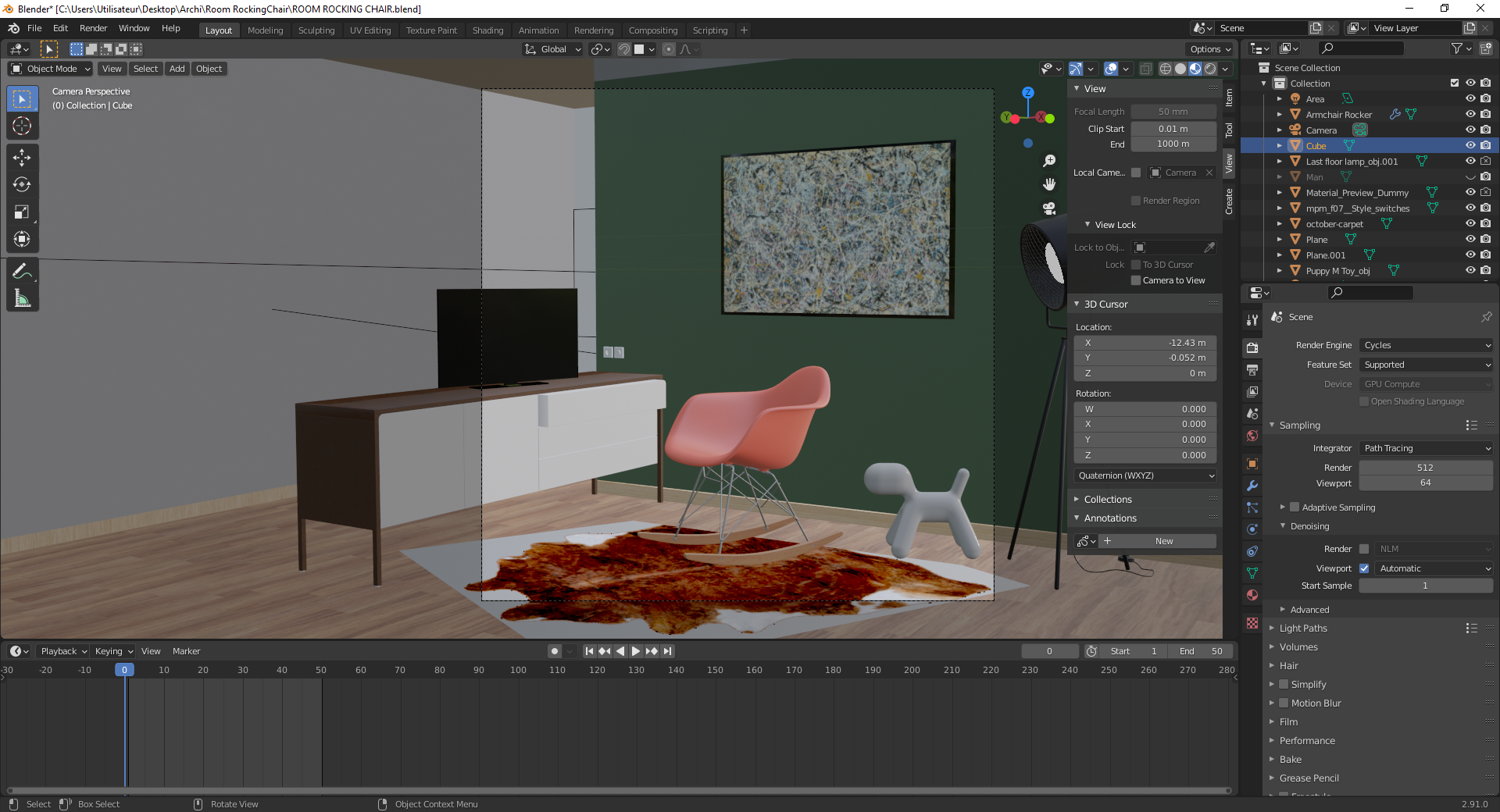Click the Focal Length 50 mm field

1173,112
